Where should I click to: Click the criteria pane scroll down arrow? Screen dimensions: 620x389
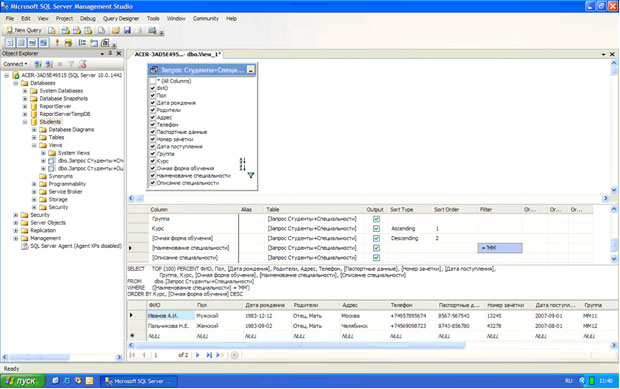click(614, 259)
